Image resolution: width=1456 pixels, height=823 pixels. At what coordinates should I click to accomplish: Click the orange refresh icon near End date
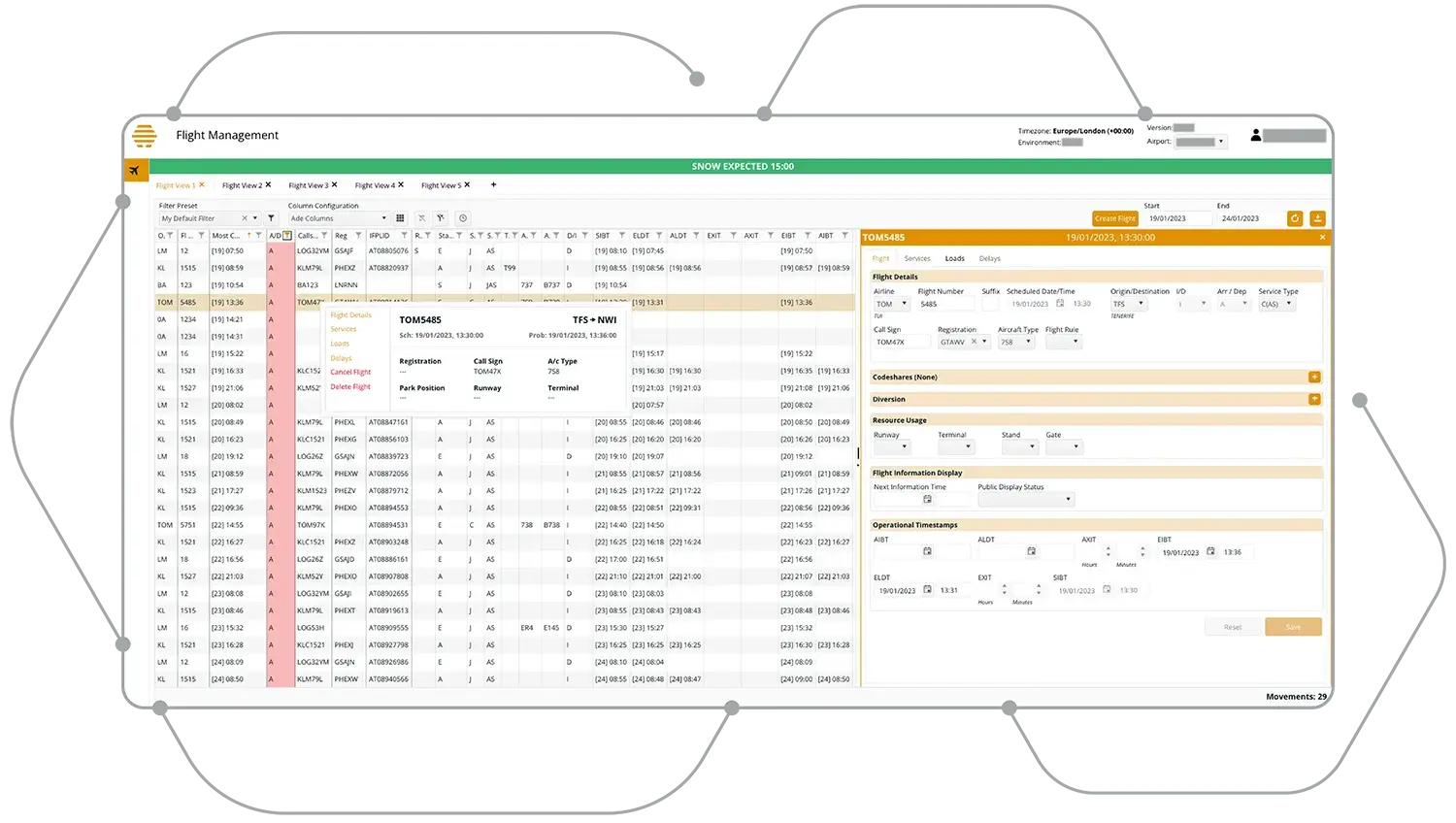click(x=1294, y=218)
